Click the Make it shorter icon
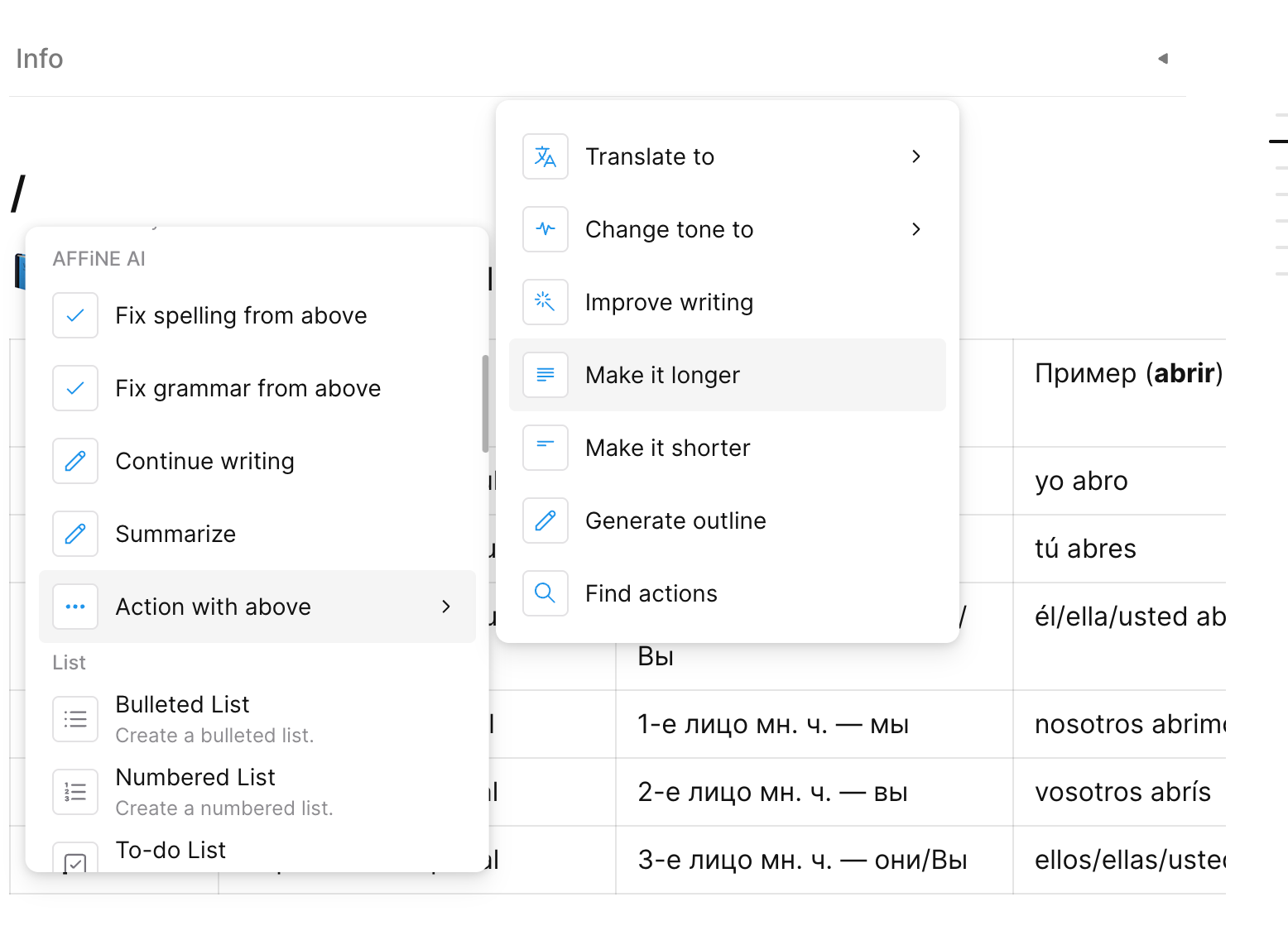 click(x=545, y=448)
